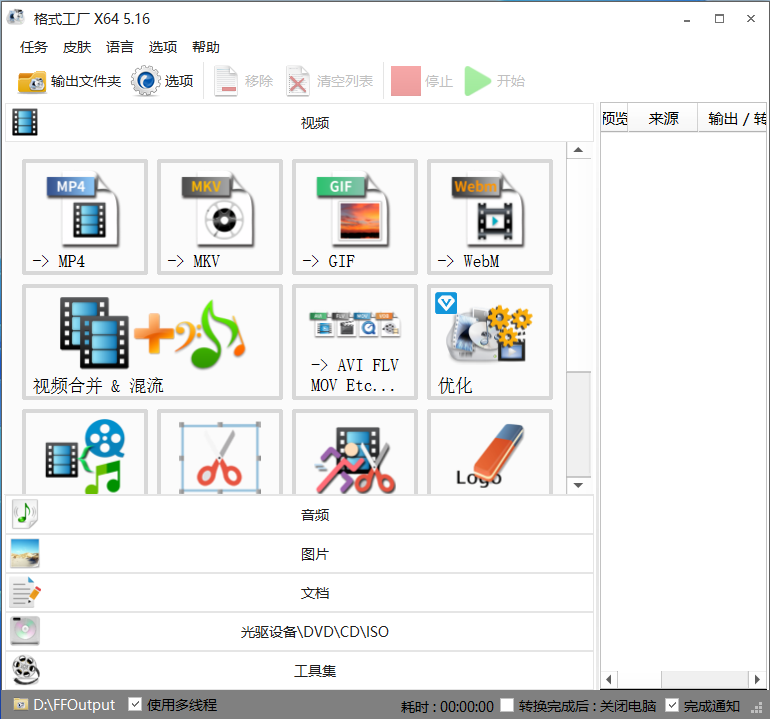Open 视频合并 & 混流 tool
The image size is (770, 719).
[152, 342]
